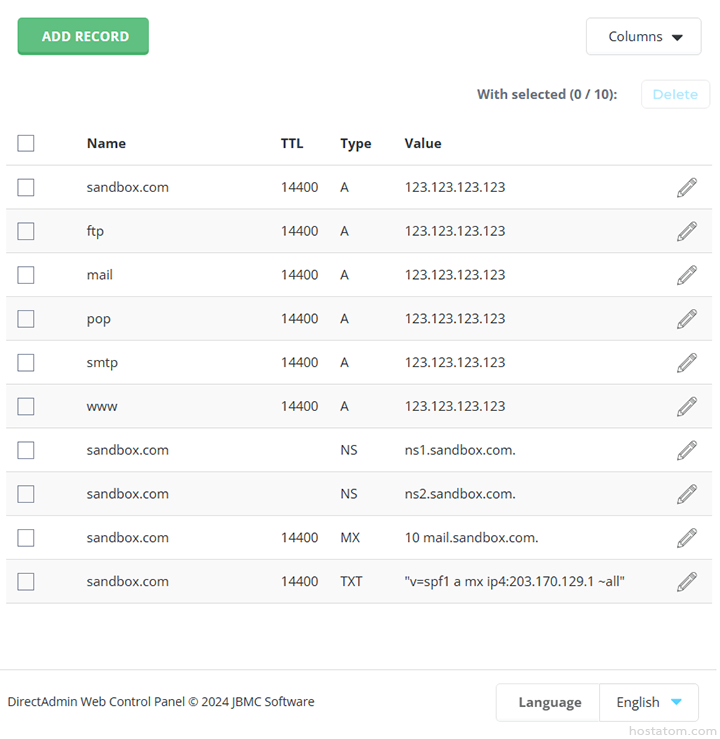Select the www record checkbox
Screen dimensions: 720x739
[26, 406]
